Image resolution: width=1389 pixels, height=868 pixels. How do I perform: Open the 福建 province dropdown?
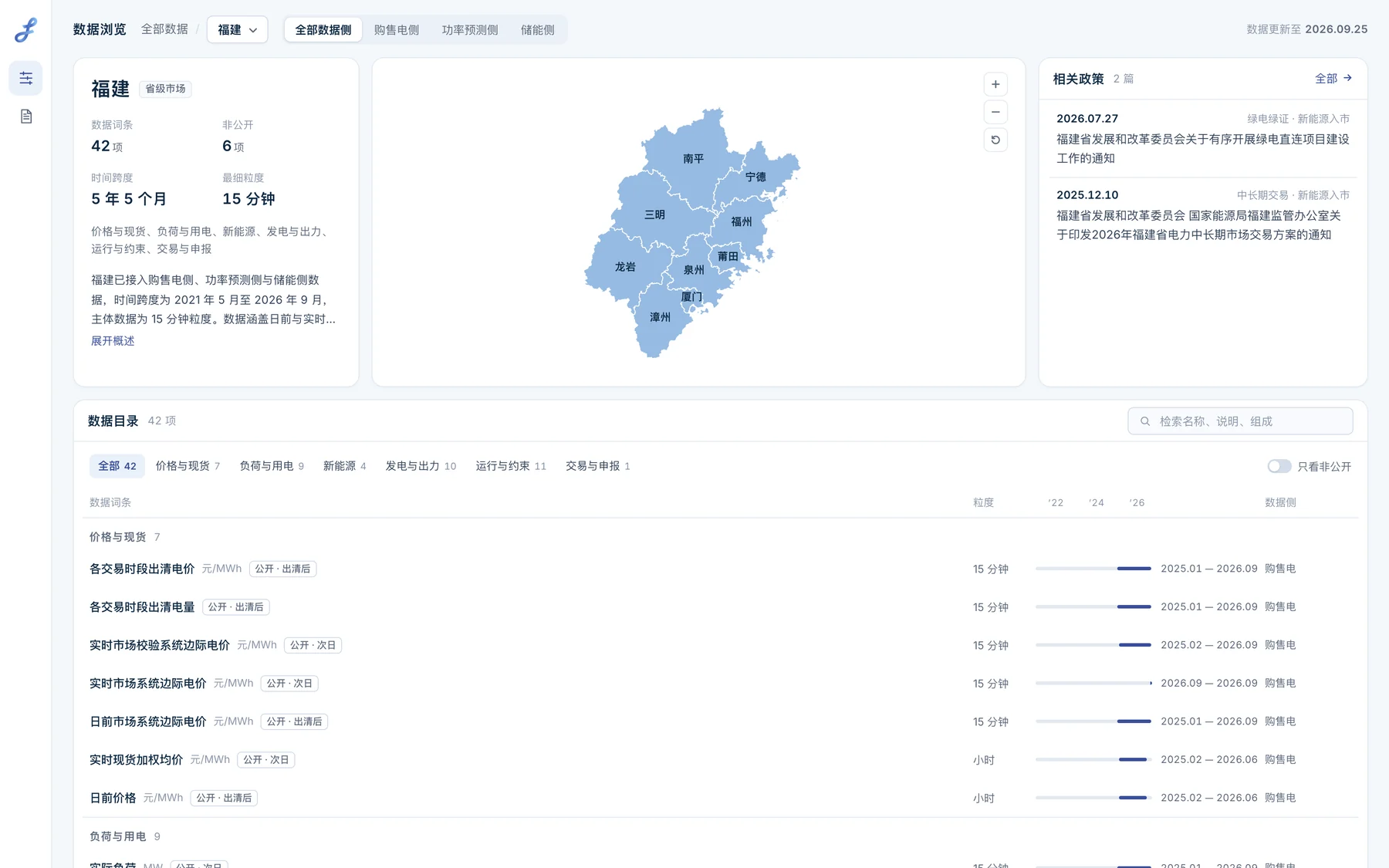[237, 29]
